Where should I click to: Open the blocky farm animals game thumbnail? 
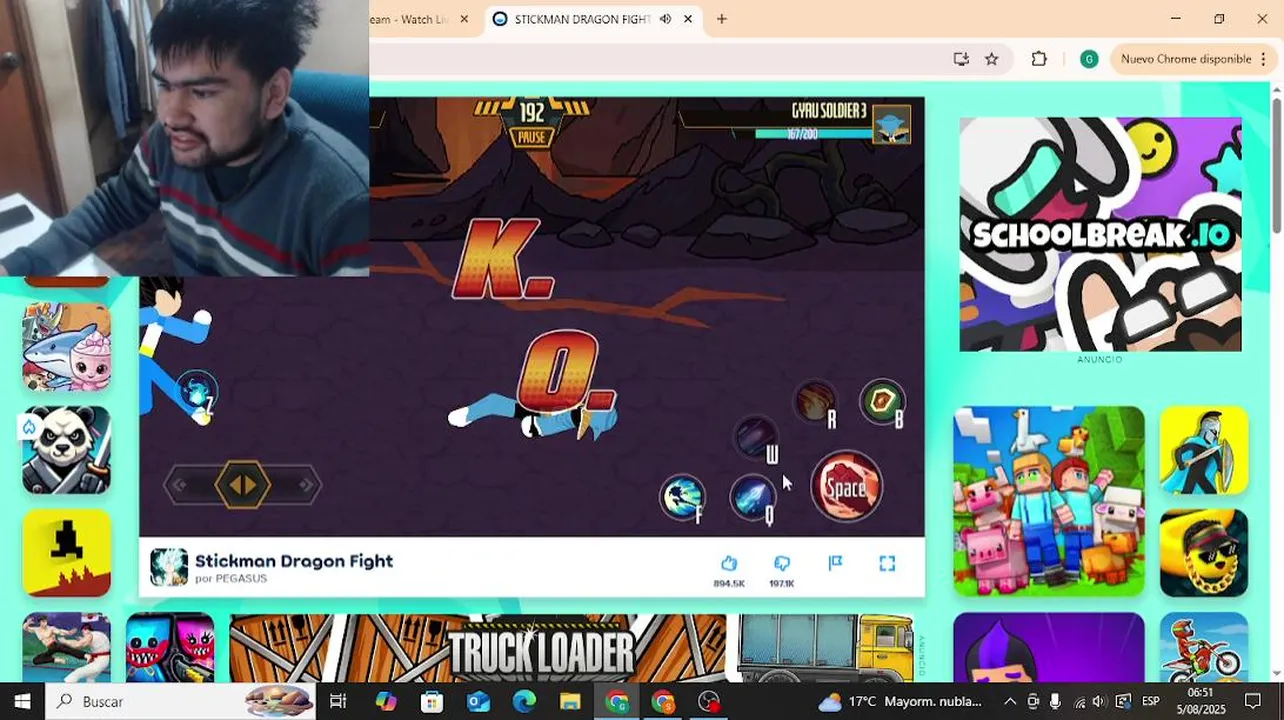(1049, 501)
